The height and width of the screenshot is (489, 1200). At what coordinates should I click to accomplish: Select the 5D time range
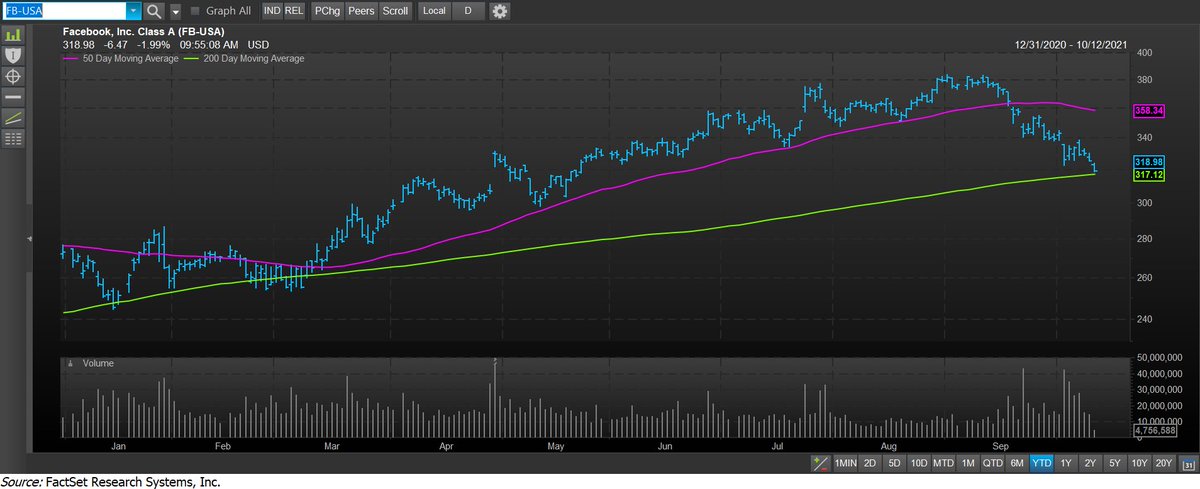coord(894,464)
